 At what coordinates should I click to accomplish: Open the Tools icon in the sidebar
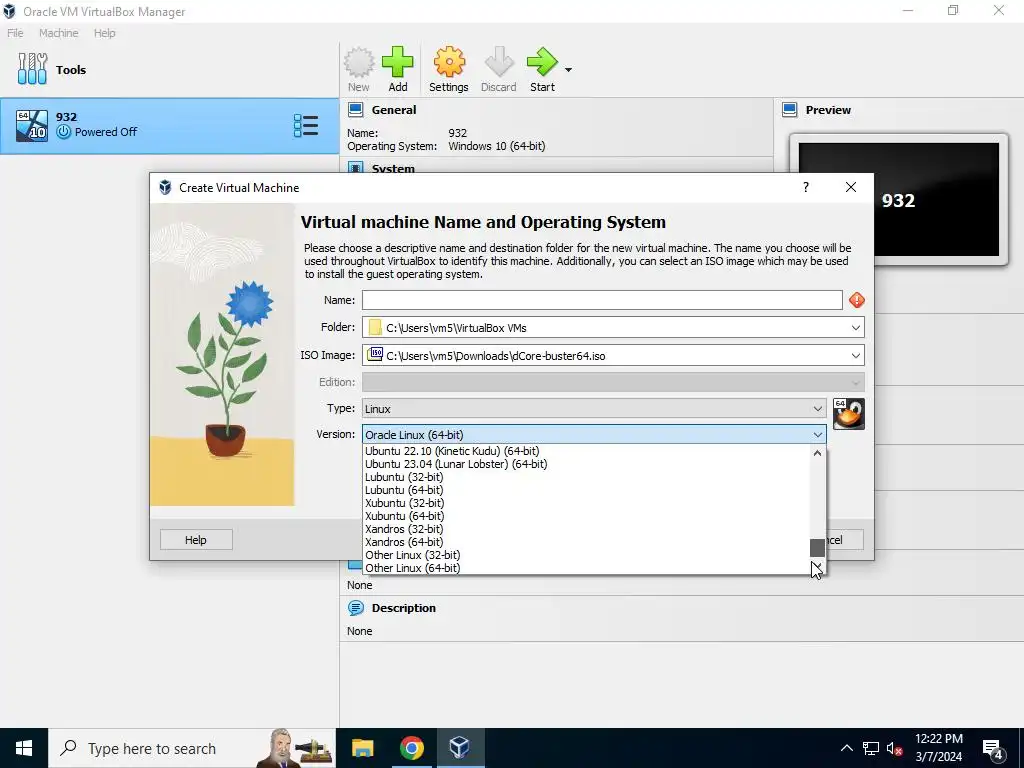33,69
